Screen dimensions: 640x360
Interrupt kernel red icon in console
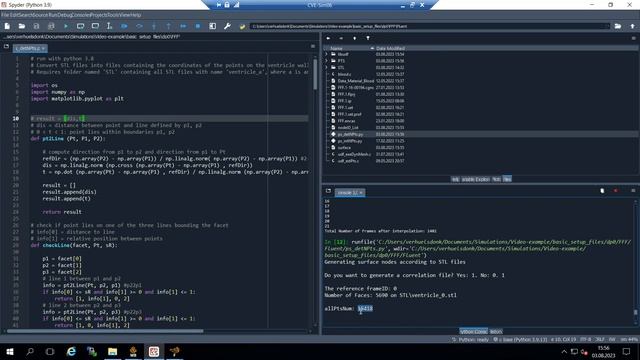[x=616, y=191]
